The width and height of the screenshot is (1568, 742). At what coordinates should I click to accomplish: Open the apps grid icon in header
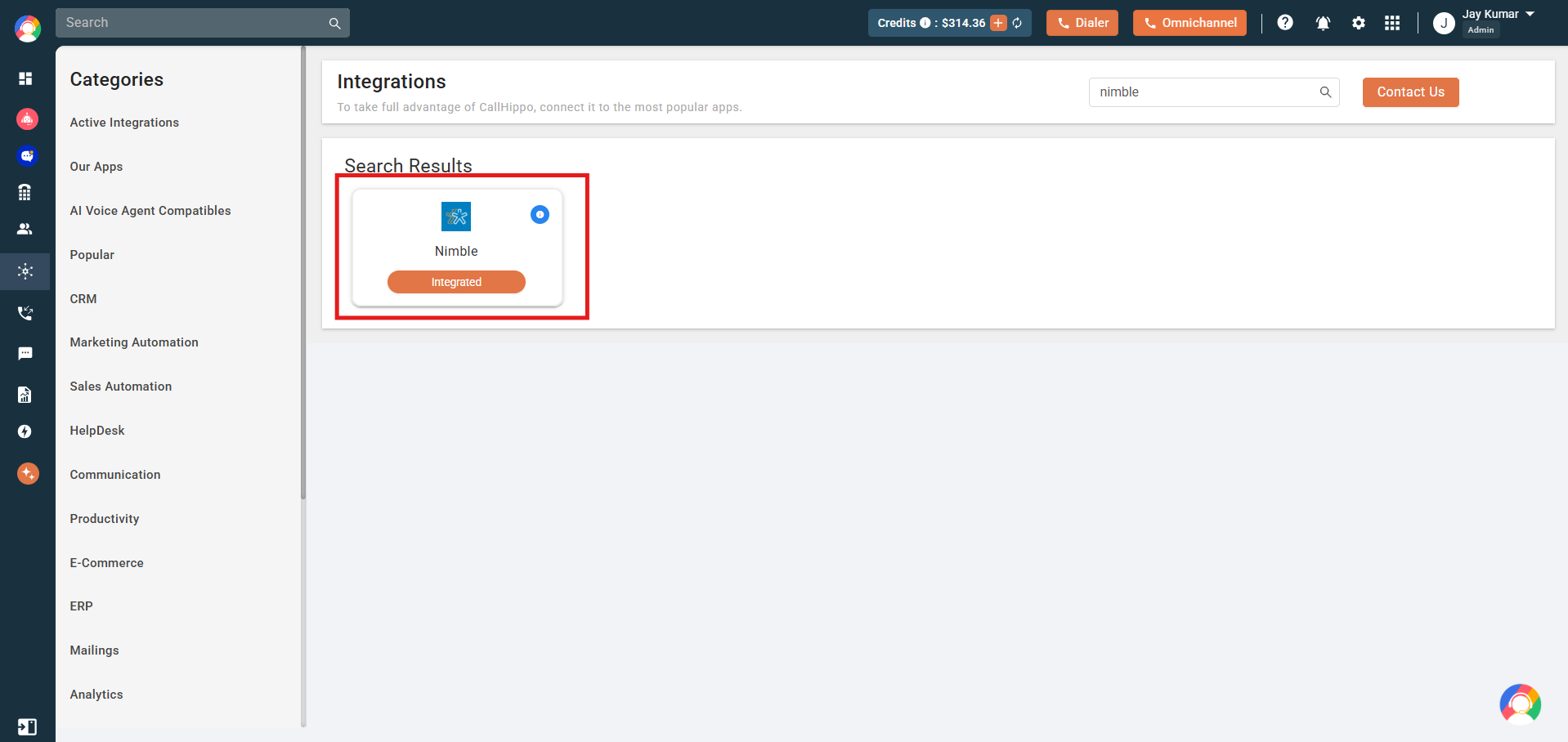click(1392, 23)
